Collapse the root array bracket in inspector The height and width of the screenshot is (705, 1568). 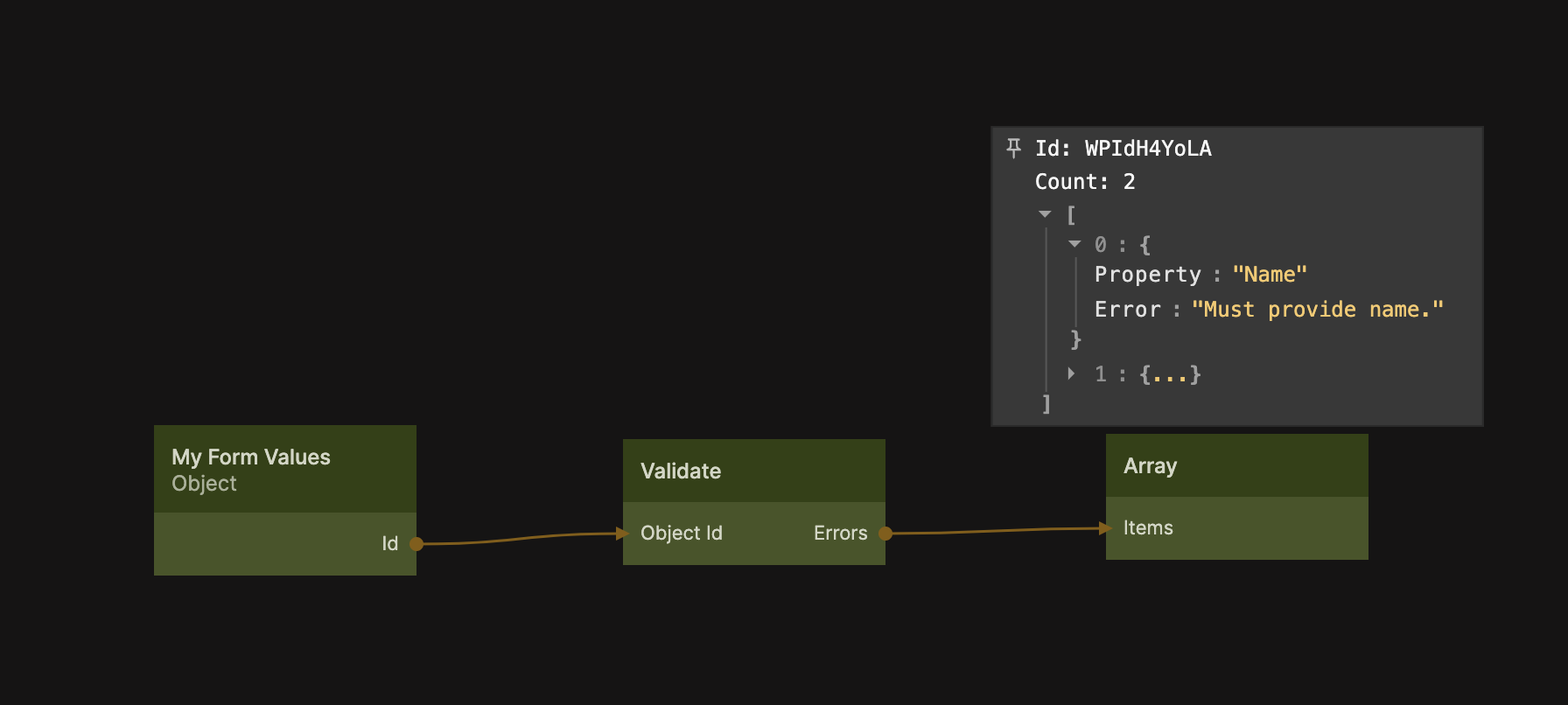click(1045, 214)
